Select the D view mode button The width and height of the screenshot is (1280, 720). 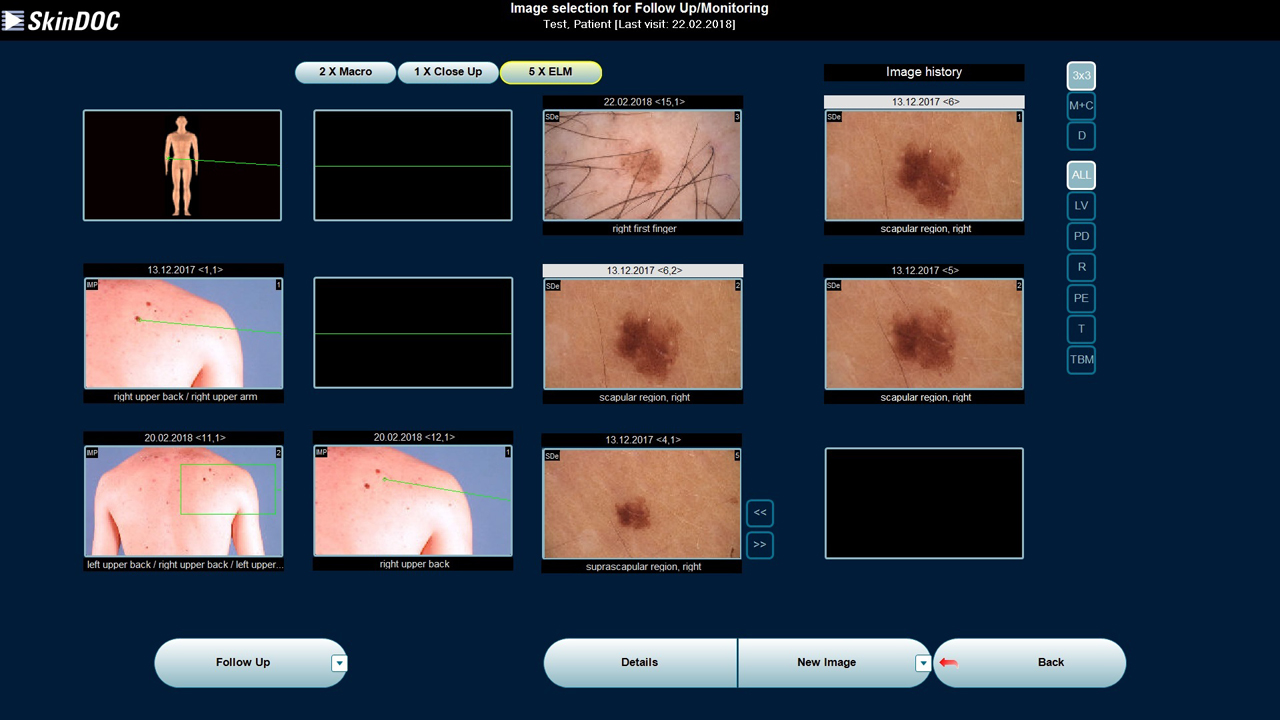[1081, 136]
